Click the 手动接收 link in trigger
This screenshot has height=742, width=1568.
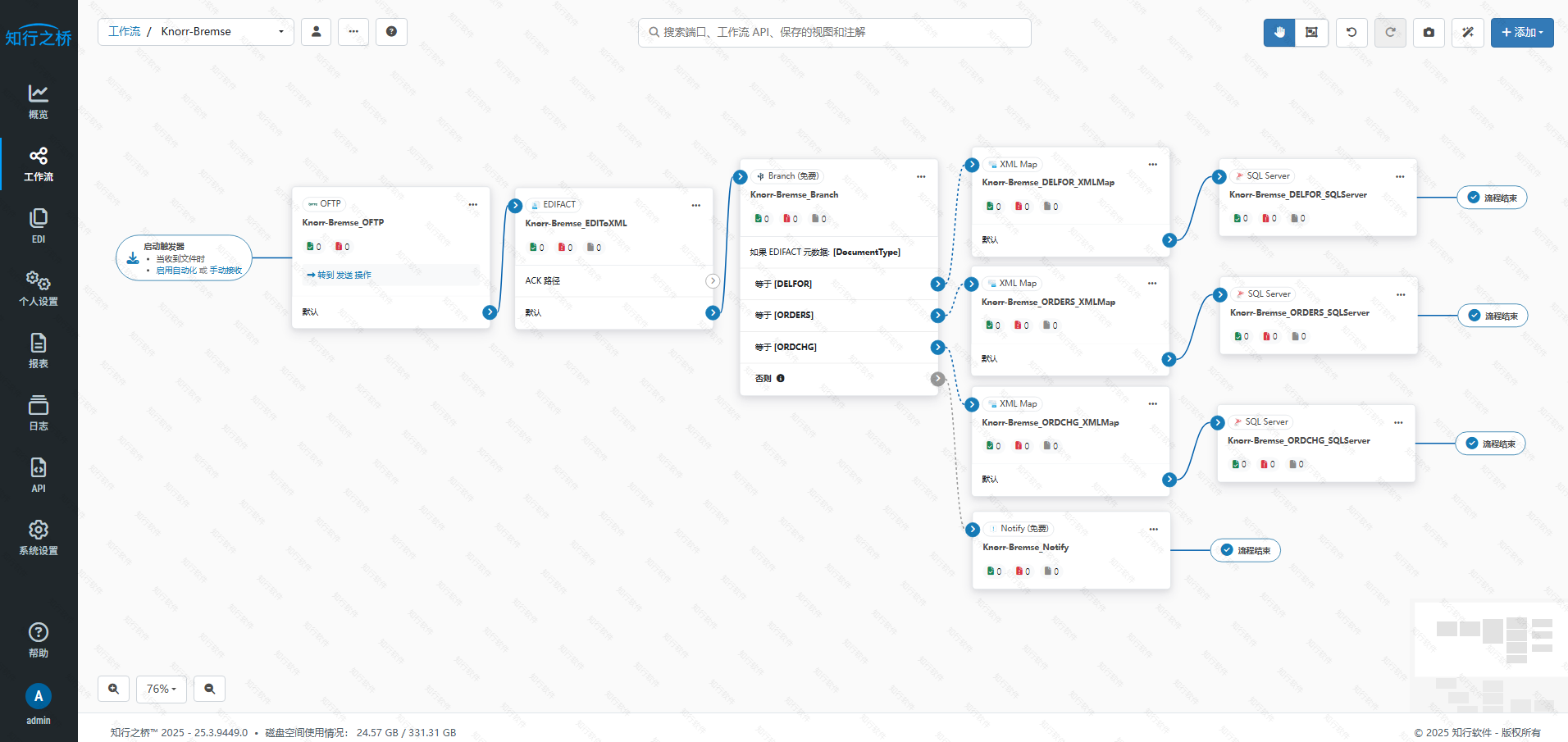(226, 271)
